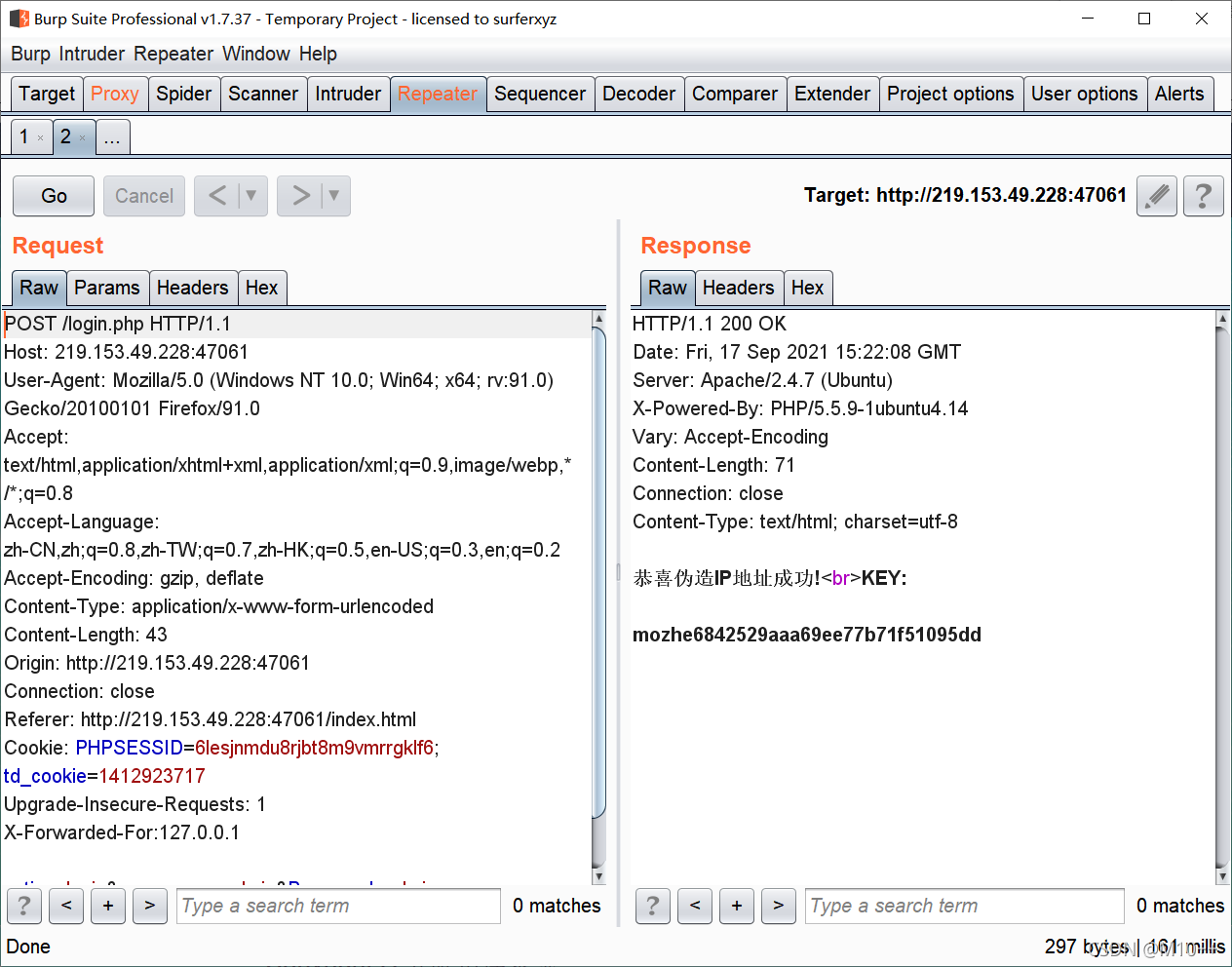This screenshot has width=1232, height=967.
Task: Click the X-Forwarded-For:127.0.0.1 header line
Action: [x=122, y=832]
